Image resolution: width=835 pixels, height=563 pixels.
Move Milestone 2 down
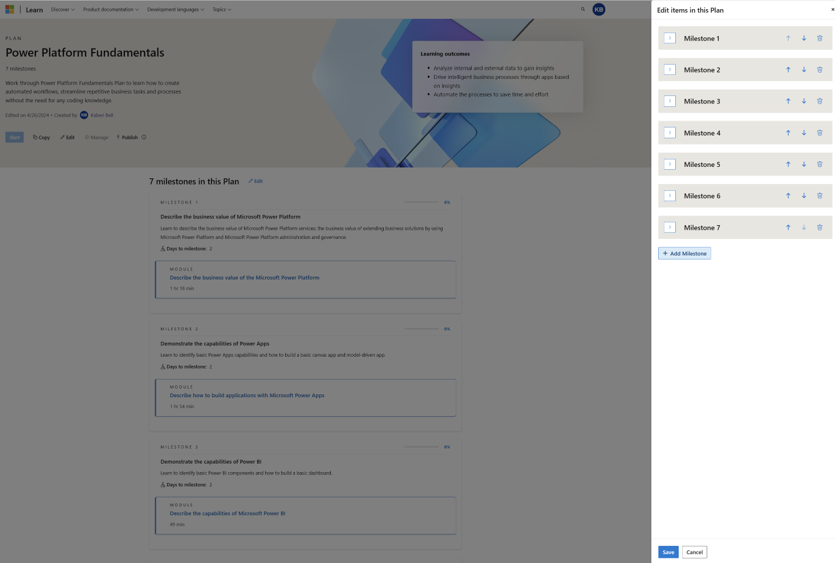click(804, 70)
